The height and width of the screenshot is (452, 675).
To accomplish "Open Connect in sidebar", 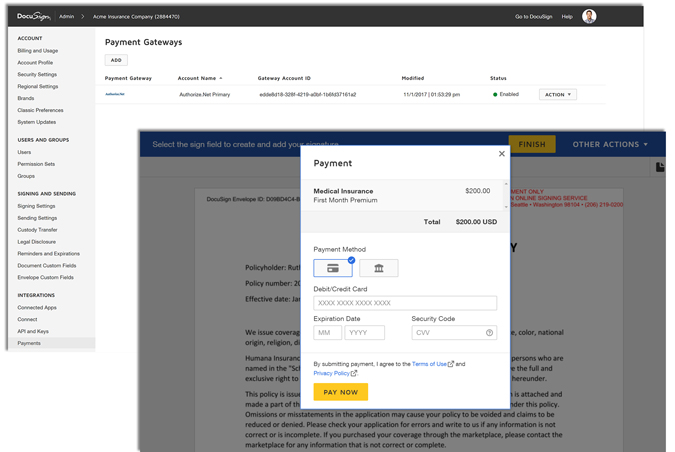I will click(27, 319).
